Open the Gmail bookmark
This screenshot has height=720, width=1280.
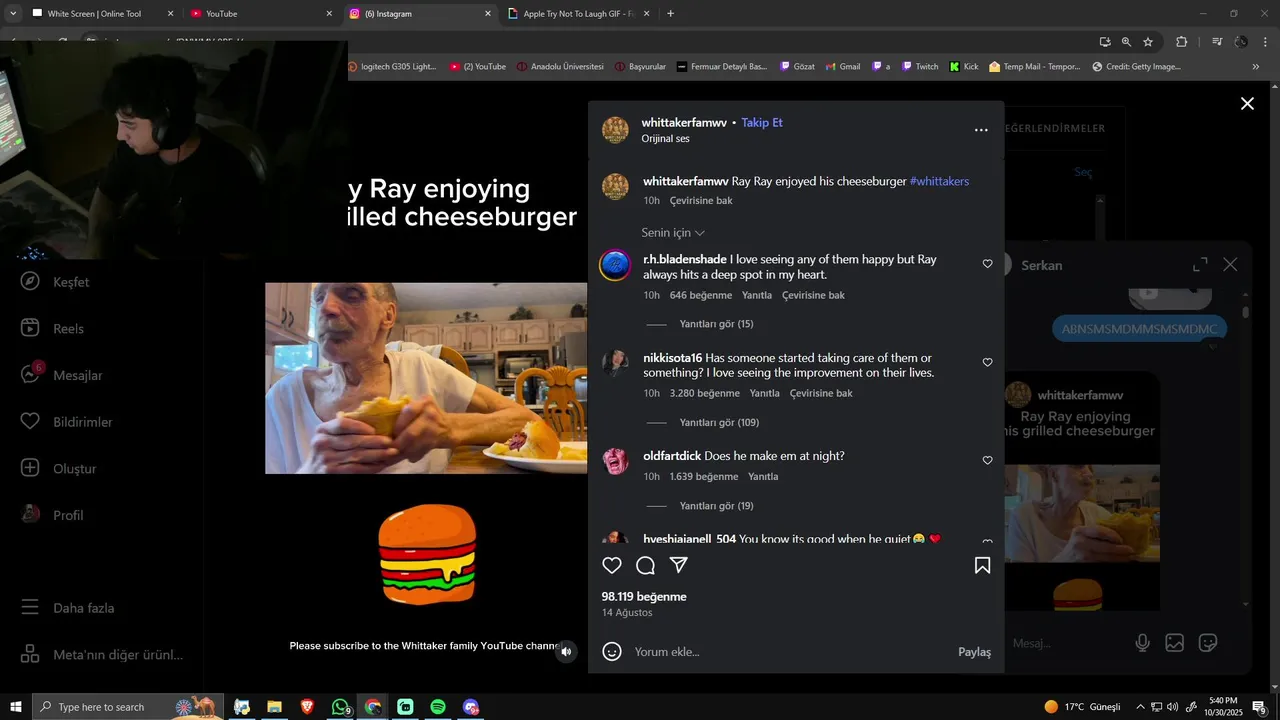842,67
